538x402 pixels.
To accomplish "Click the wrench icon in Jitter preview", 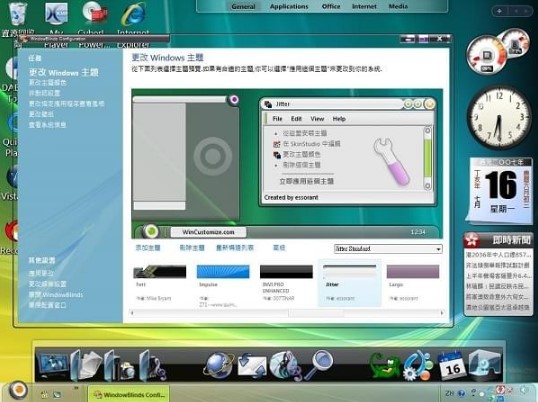I will tap(392, 161).
